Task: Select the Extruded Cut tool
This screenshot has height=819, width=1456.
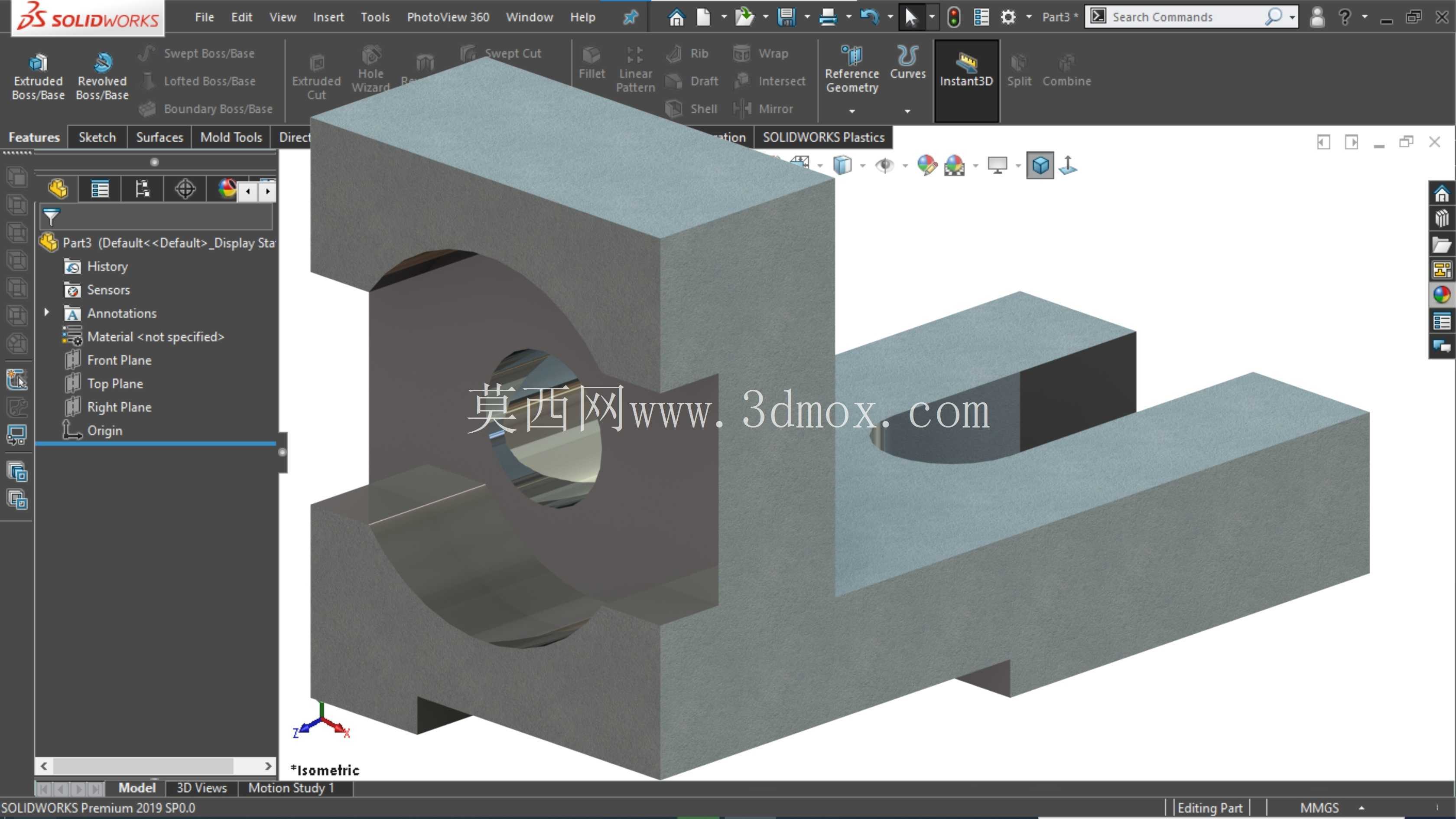Action: tap(316, 78)
